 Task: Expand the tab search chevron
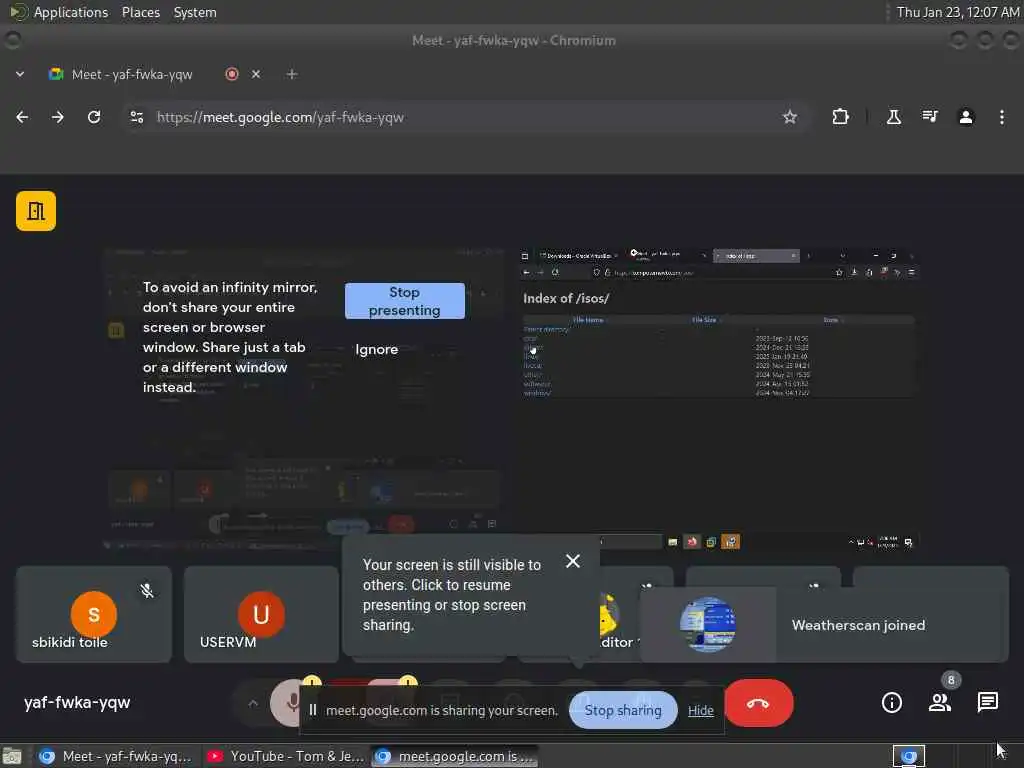[20, 74]
